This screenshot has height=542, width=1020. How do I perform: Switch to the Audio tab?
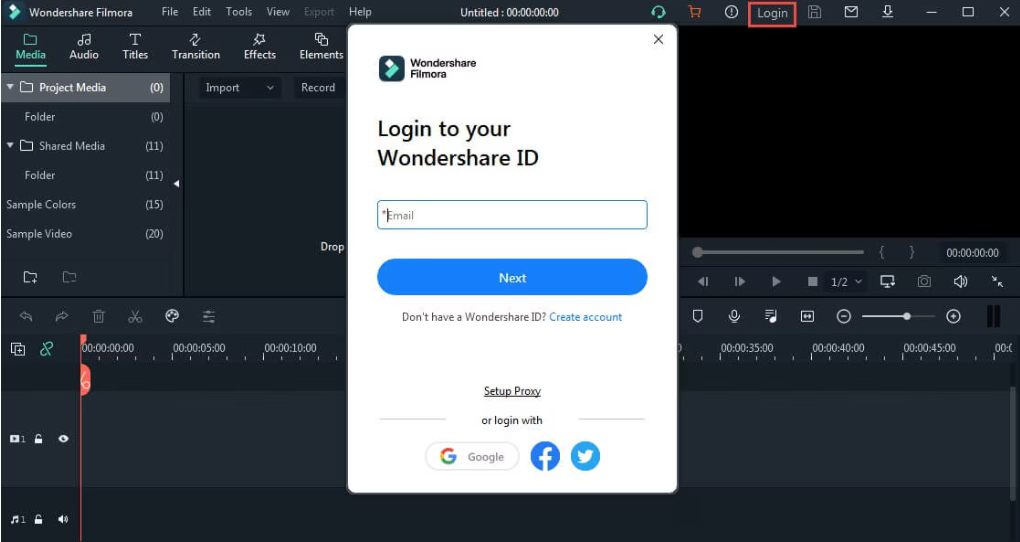(x=84, y=46)
